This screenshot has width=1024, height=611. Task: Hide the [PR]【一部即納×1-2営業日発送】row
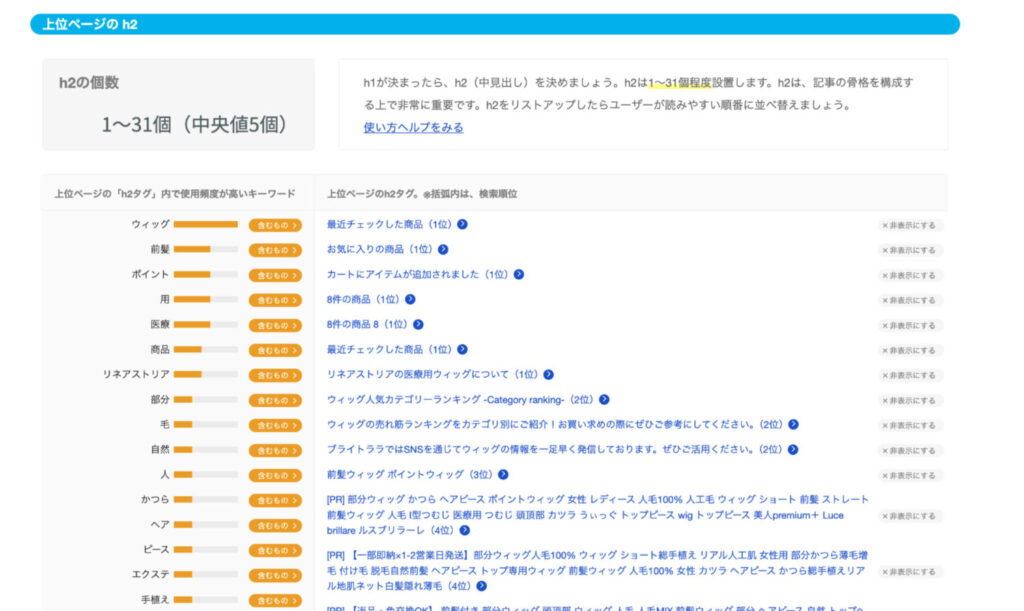pyautogui.click(x=909, y=572)
